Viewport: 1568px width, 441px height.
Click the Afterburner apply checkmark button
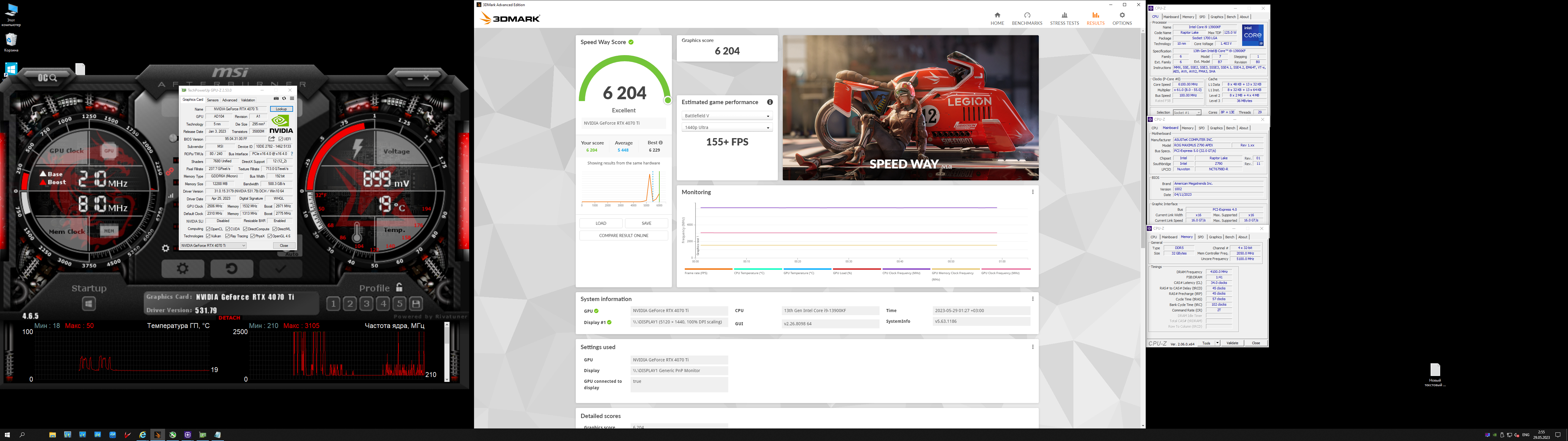280,269
